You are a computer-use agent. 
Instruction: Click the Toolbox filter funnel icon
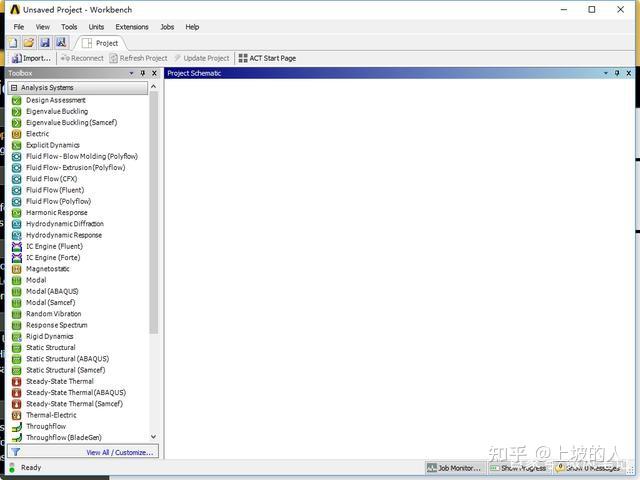16,452
